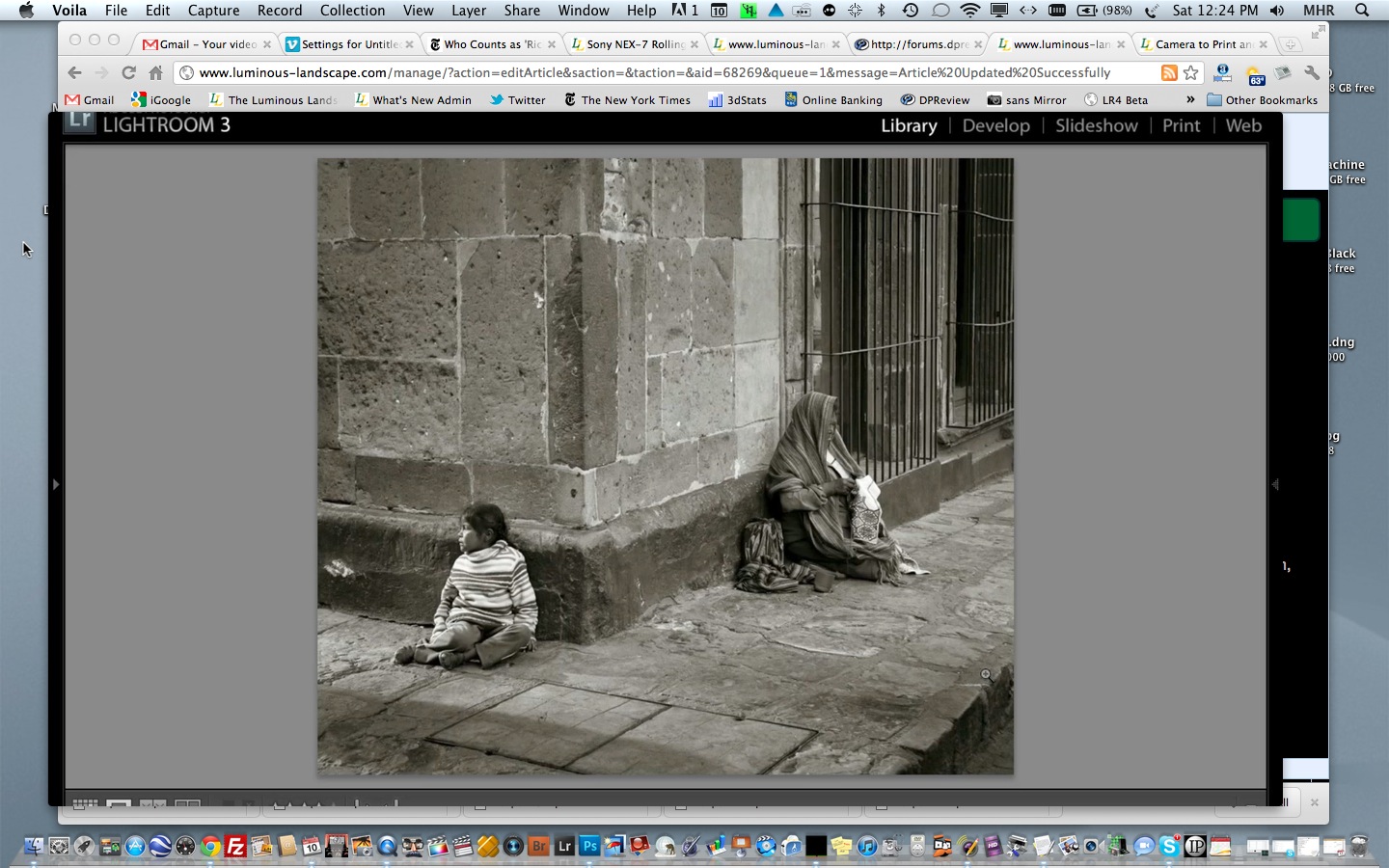Image resolution: width=1389 pixels, height=868 pixels.
Task: Click the browser back arrow
Action: coord(74,72)
